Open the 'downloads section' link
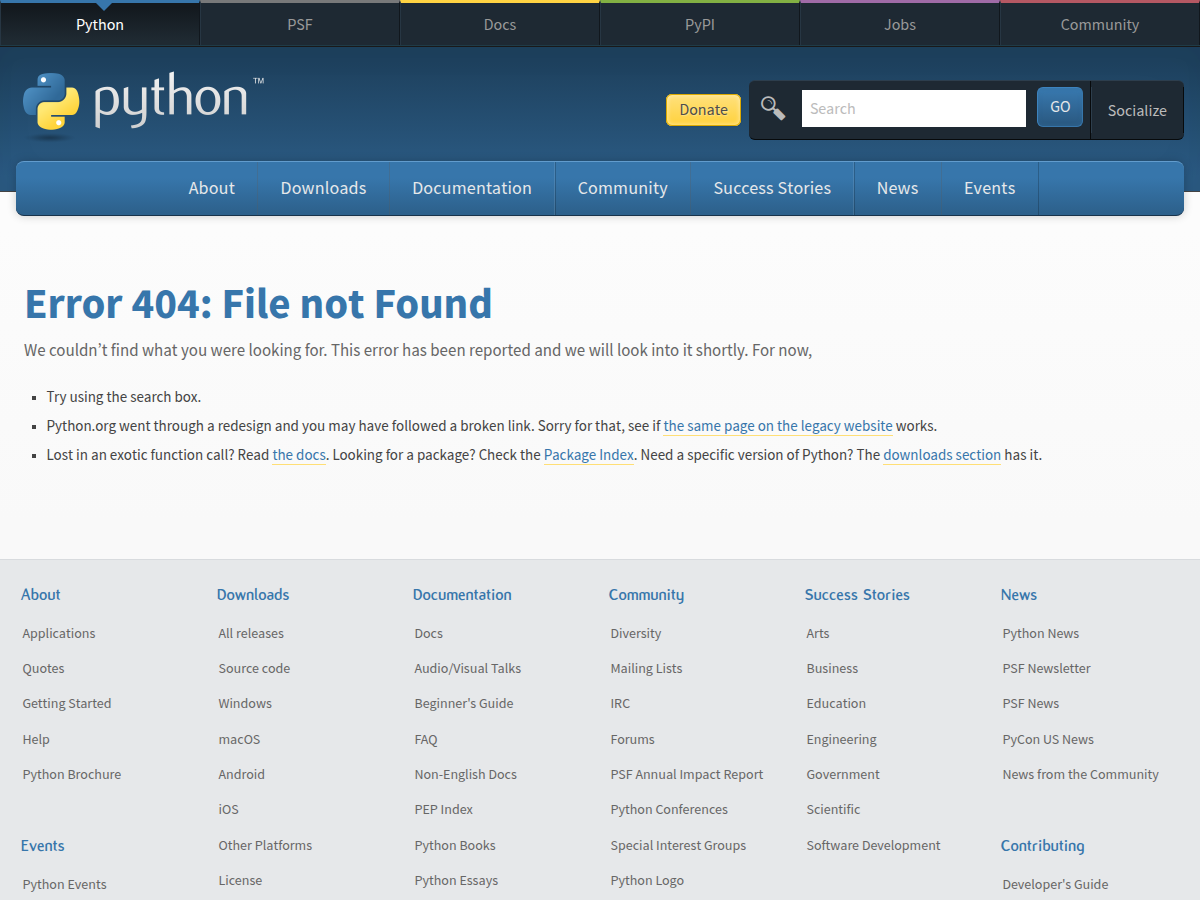Viewport: 1200px width, 900px height. pyautogui.click(x=942, y=455)
